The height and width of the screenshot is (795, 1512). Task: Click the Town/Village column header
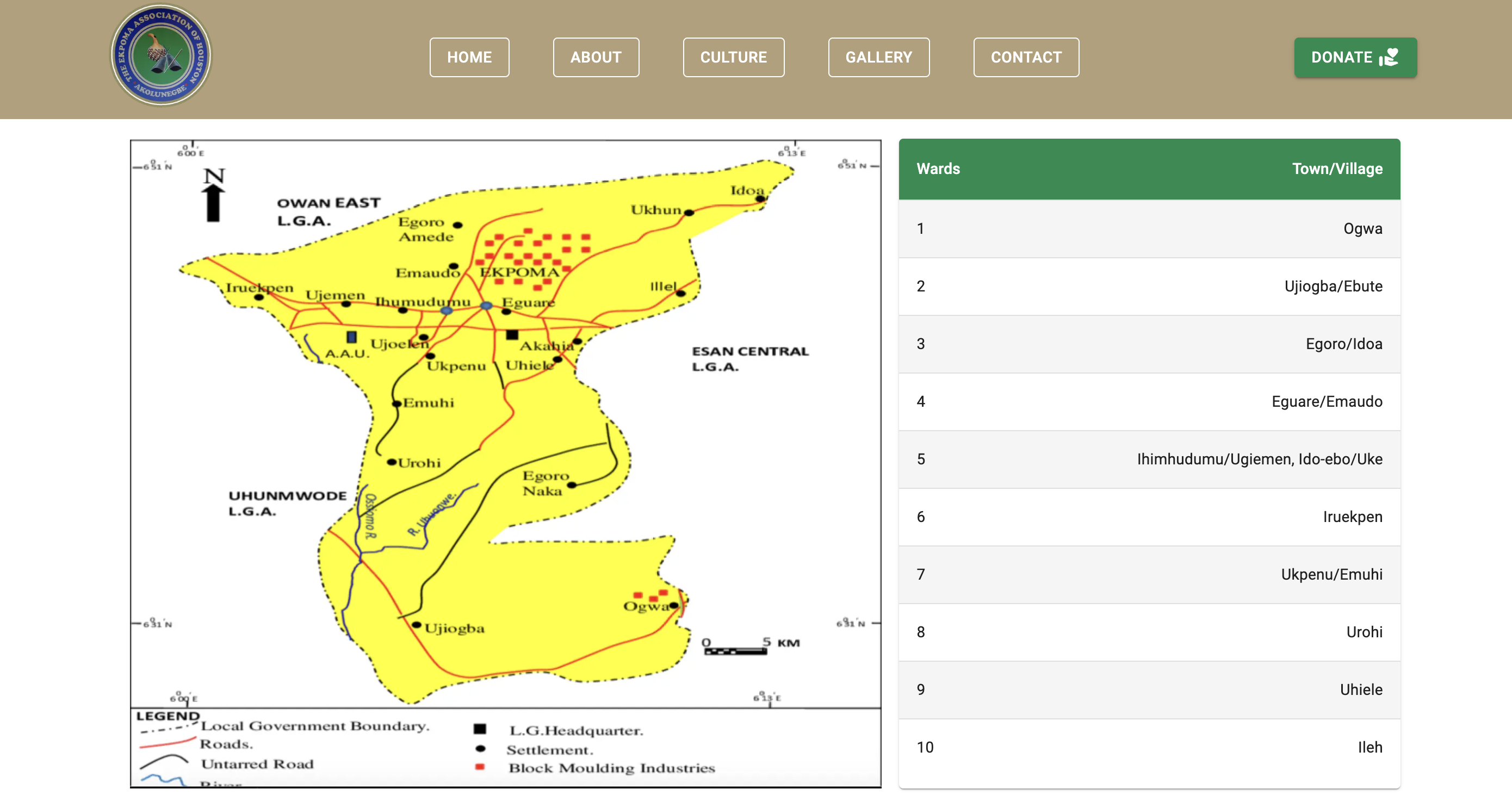coord(1336,169)
